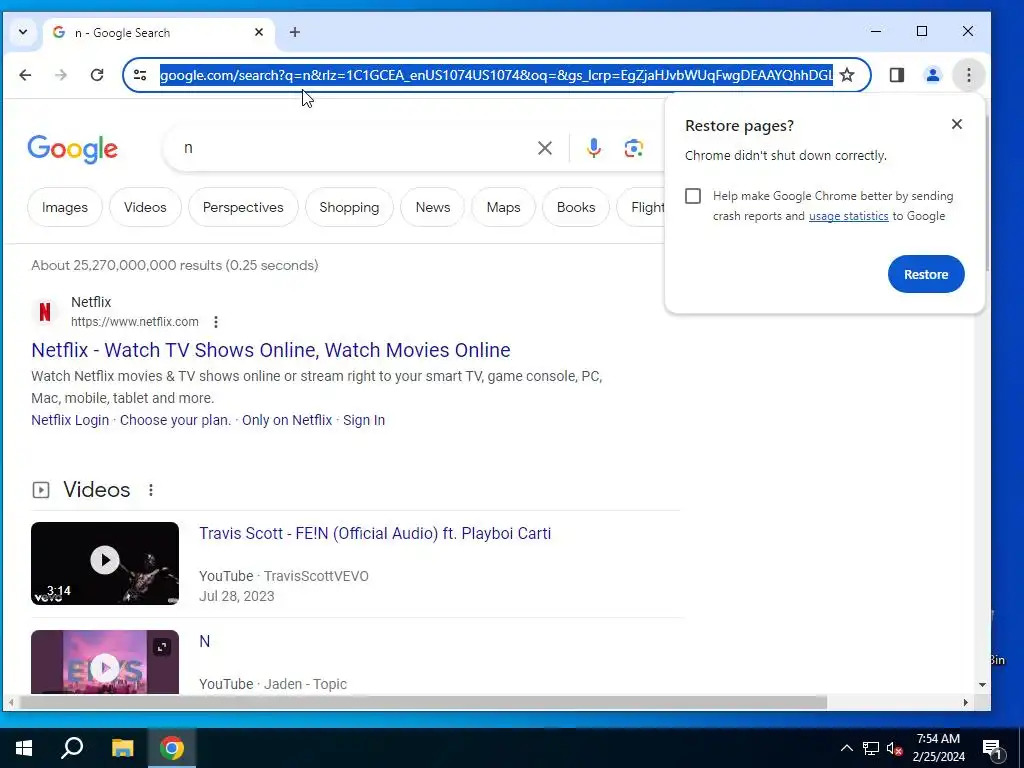
Task: Open the tab search dropdown chevron
Action: coord(23,32)
